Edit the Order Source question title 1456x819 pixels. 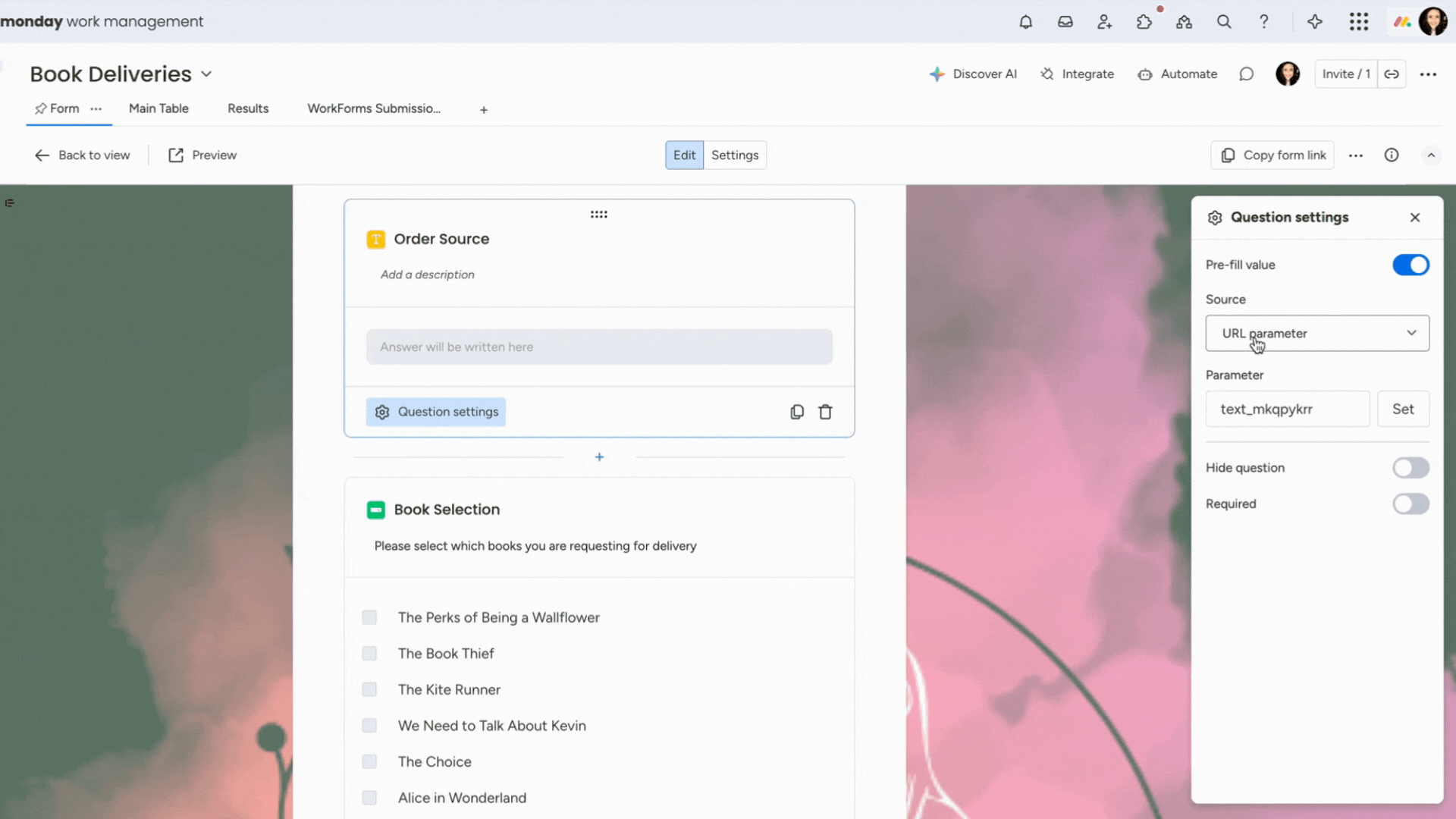pos(441,240)
